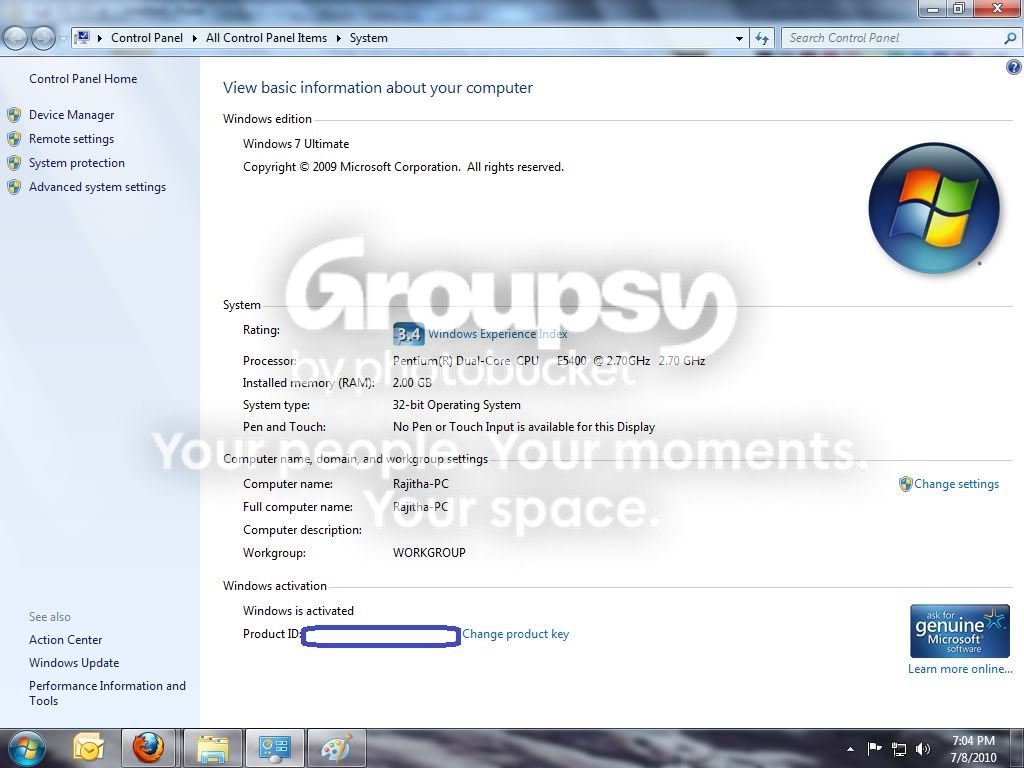
Task: Click the computer icon in address bar
Action: [x=82, y=38]
